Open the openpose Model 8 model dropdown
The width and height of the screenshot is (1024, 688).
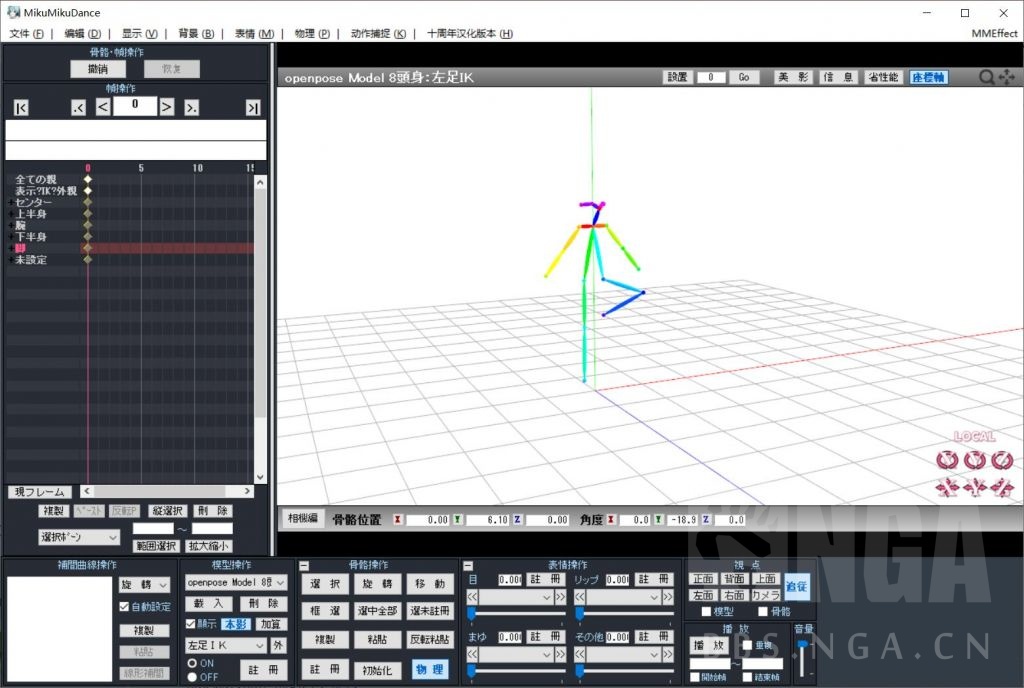235,583
